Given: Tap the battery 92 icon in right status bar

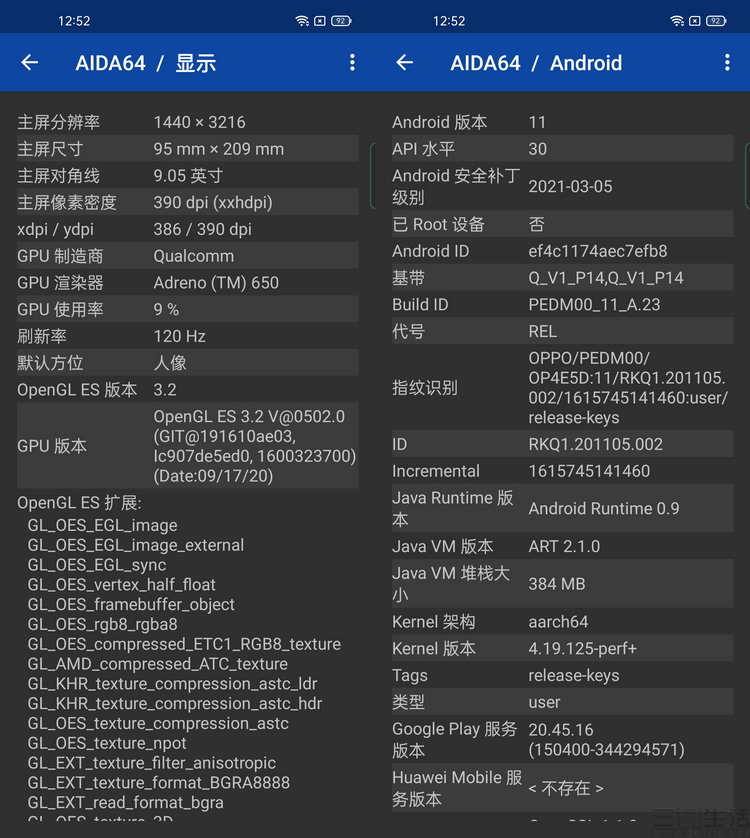Looking at the screenshot, I should 716,21.
